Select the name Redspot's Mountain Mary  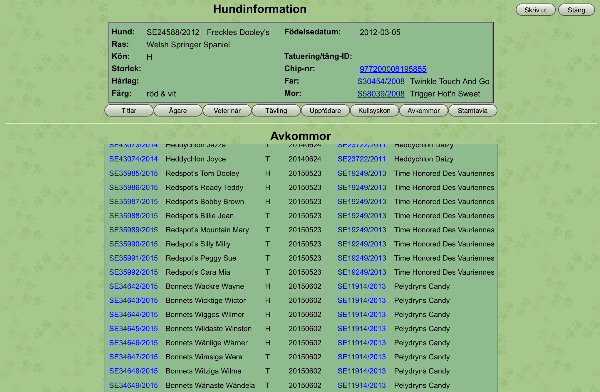207,230
